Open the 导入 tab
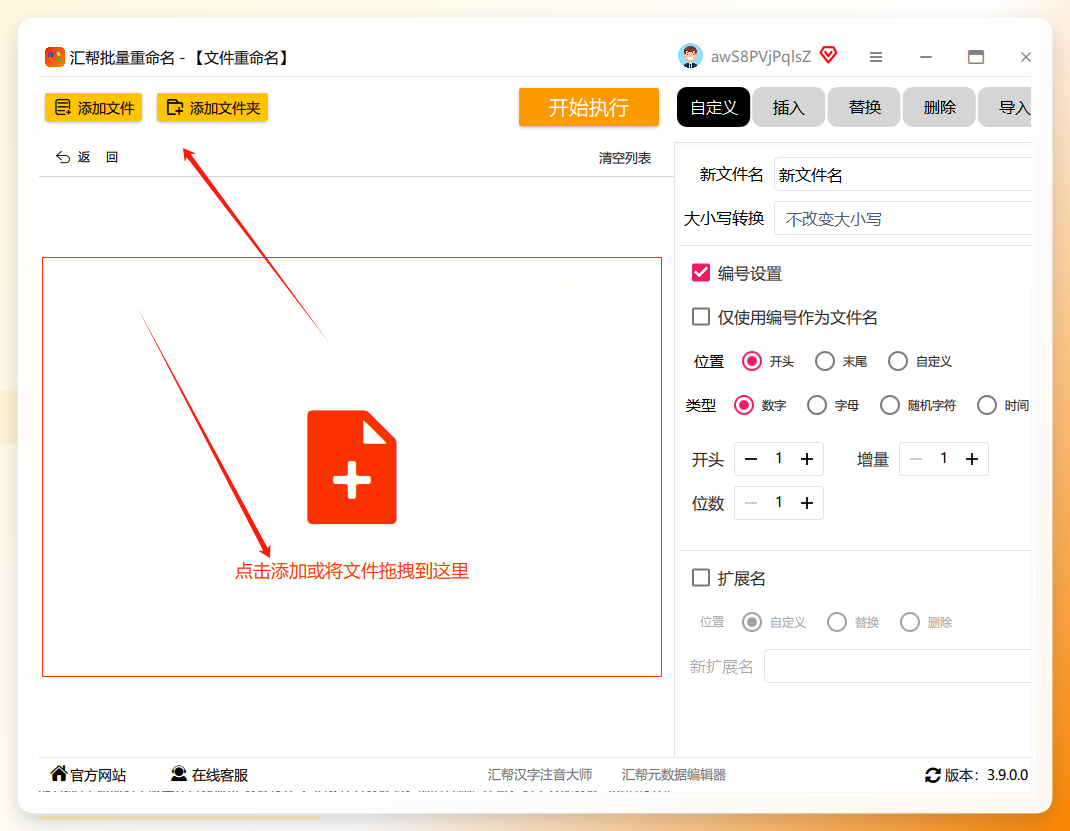The height and width of the screenshot is (831, 1070). [1004, 107]
